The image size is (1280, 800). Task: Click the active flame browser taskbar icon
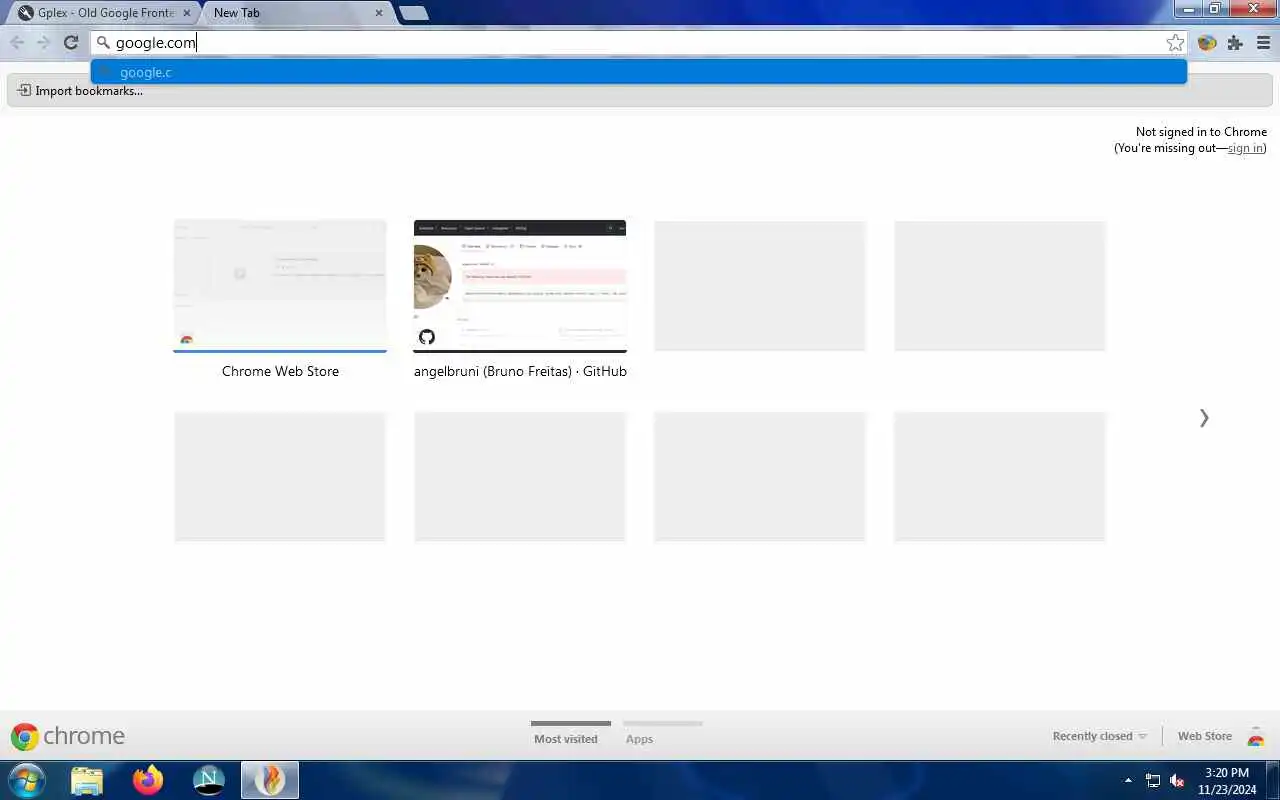270,780
